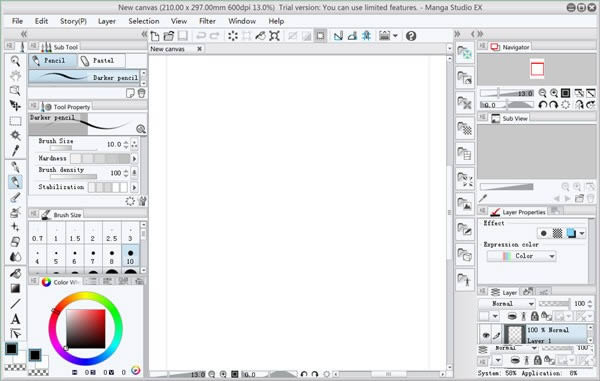Click the Help question mark icon
Screen dimensions: 600x381
411,36
